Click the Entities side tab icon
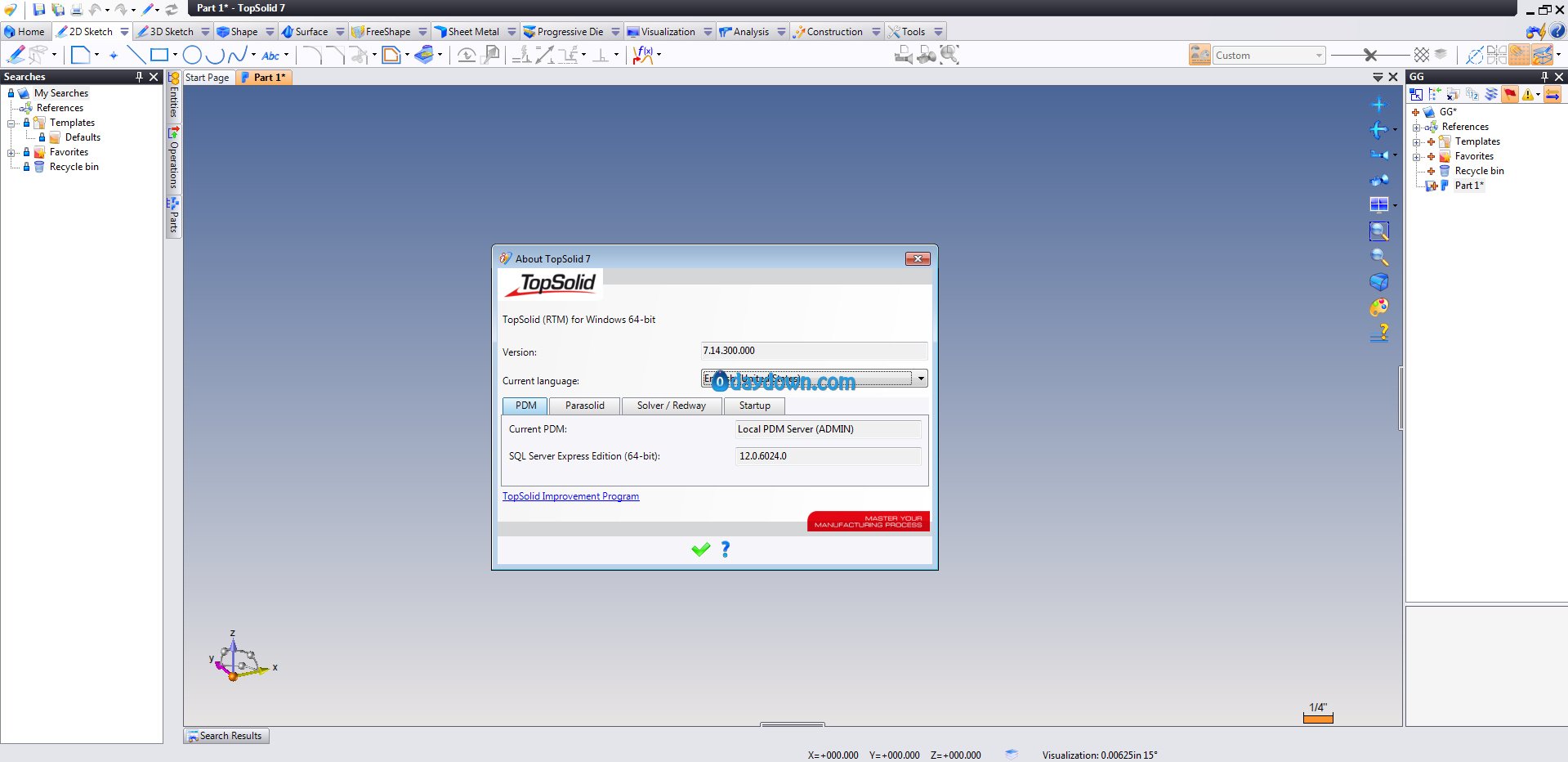 pyautogui.click(x=174, y=78)
